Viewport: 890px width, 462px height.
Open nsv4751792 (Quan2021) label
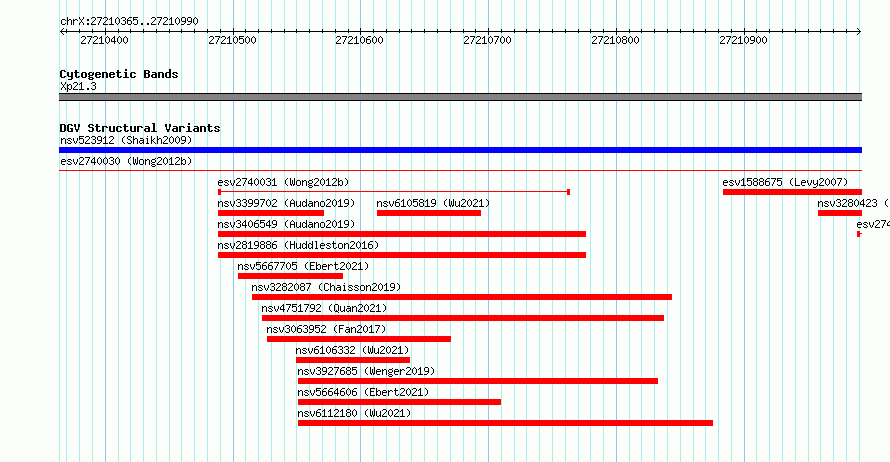pyautogui.click(x=324, y=308)
